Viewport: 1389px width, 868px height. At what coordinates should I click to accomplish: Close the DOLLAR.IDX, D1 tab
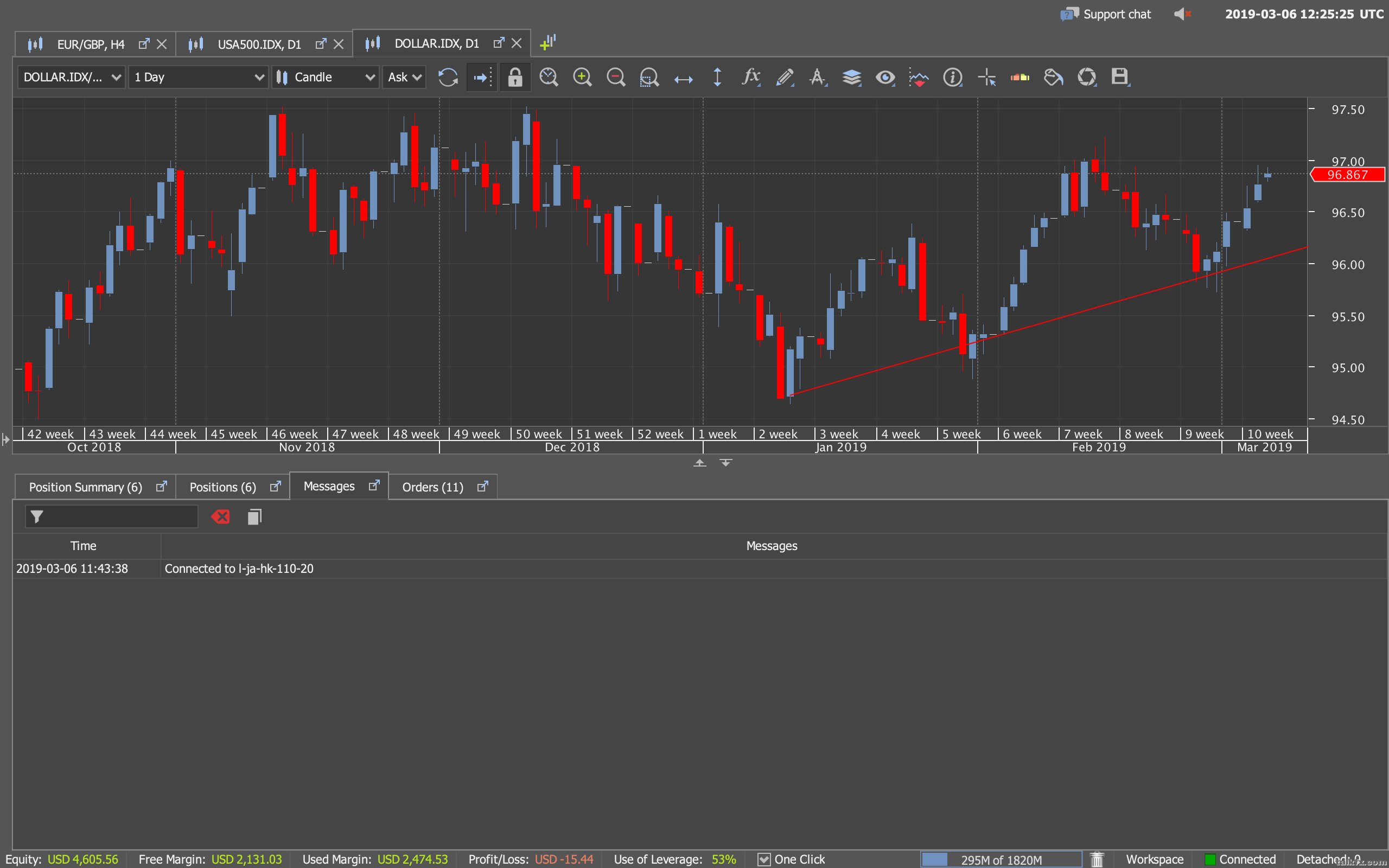(517, 43)
